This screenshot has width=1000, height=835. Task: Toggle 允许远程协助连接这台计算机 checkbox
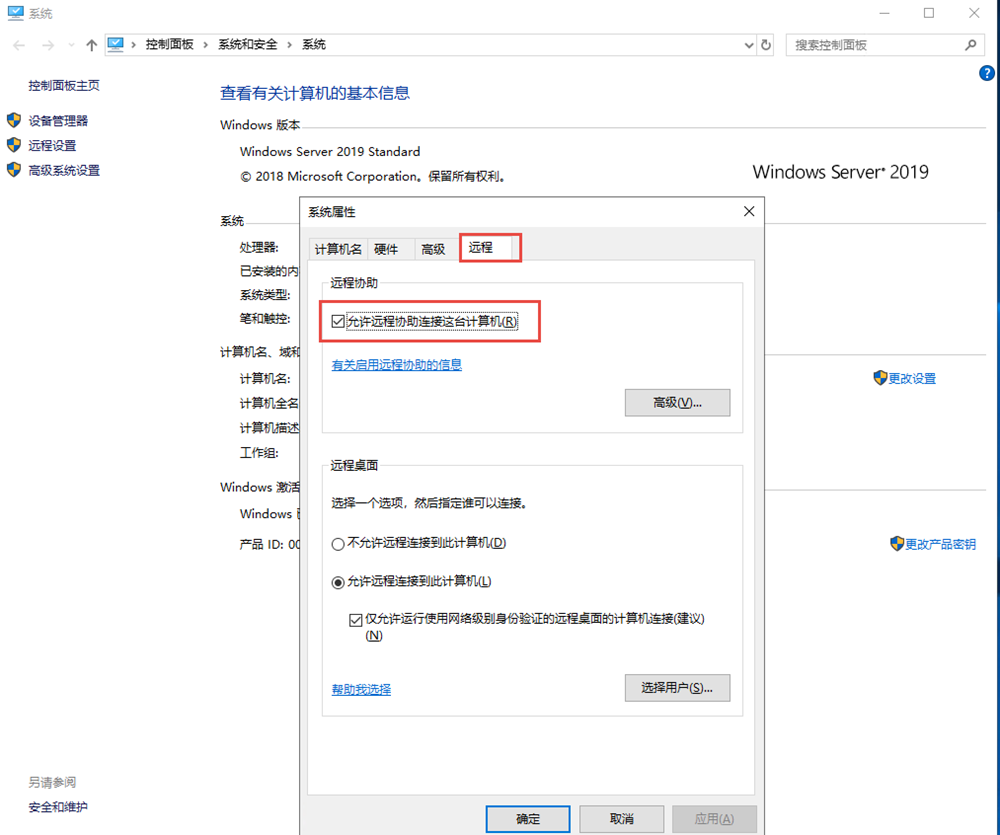[x=338, y=322]
